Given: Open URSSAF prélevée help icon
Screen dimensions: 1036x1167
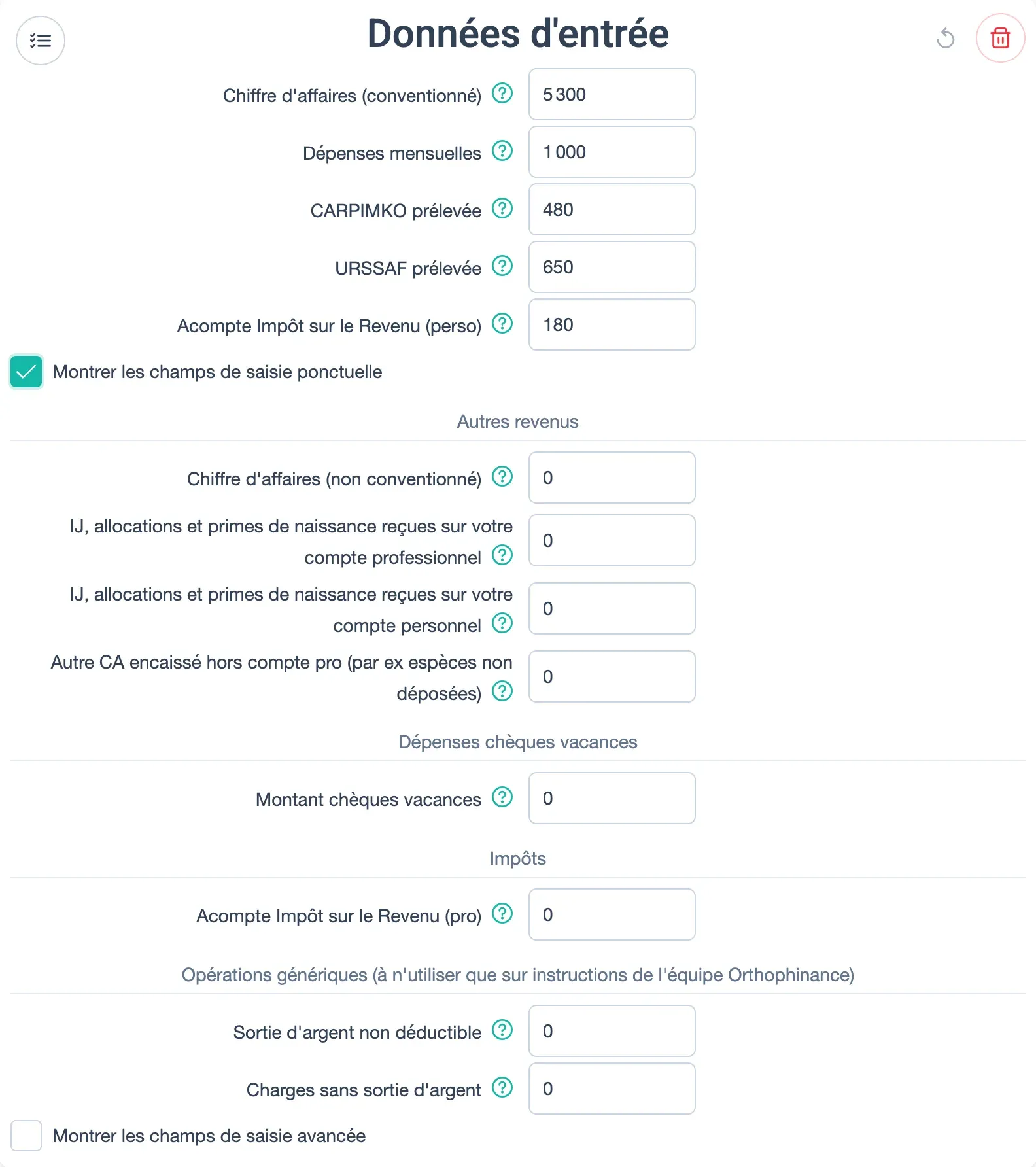Looking at the screenshot, I should (502, 266).
